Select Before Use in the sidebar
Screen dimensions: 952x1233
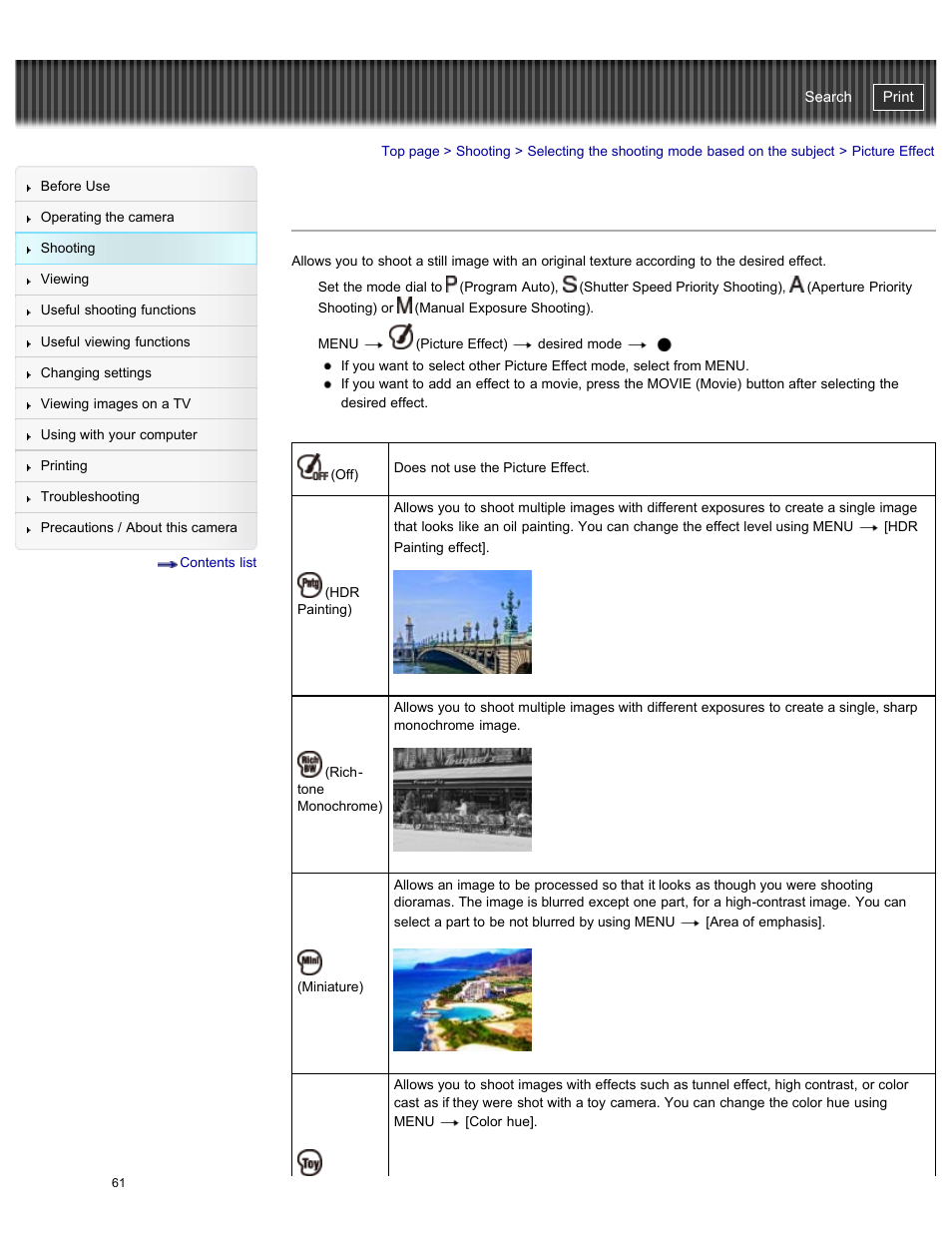point(75,186)
